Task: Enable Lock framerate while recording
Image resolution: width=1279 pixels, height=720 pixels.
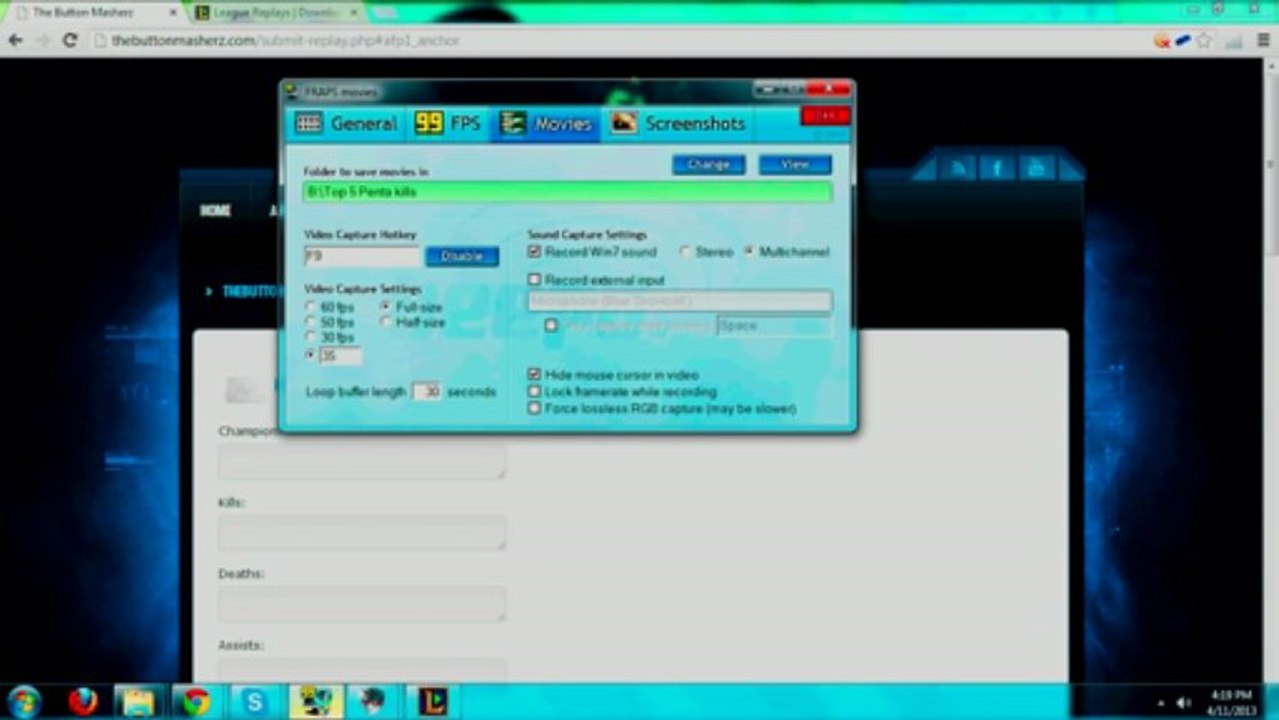Action: tap(535, 391)
